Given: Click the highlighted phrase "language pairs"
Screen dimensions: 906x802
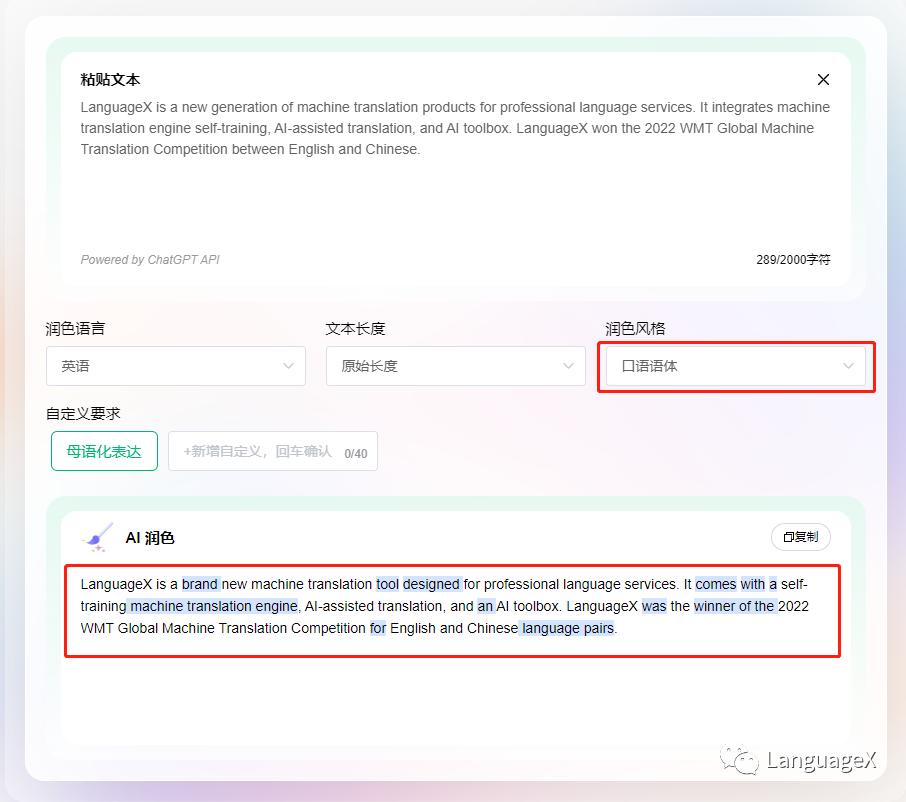Looking at the screenshot, I should (567, 628).
